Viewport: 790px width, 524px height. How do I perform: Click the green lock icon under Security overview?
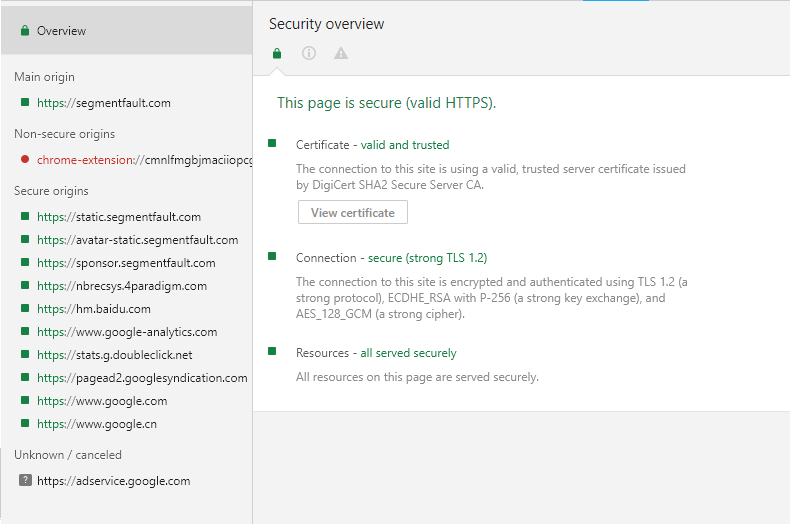tap(277, 53)
